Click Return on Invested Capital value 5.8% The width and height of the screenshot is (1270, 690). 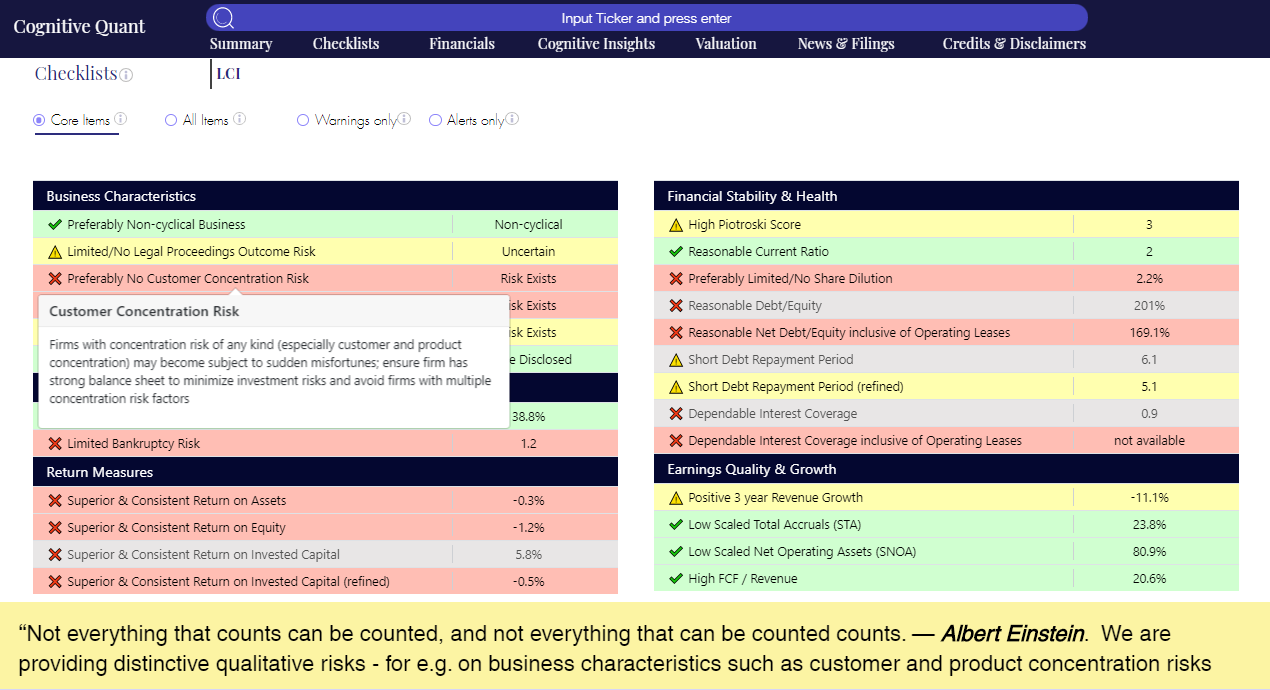click(x=529, y=555)
